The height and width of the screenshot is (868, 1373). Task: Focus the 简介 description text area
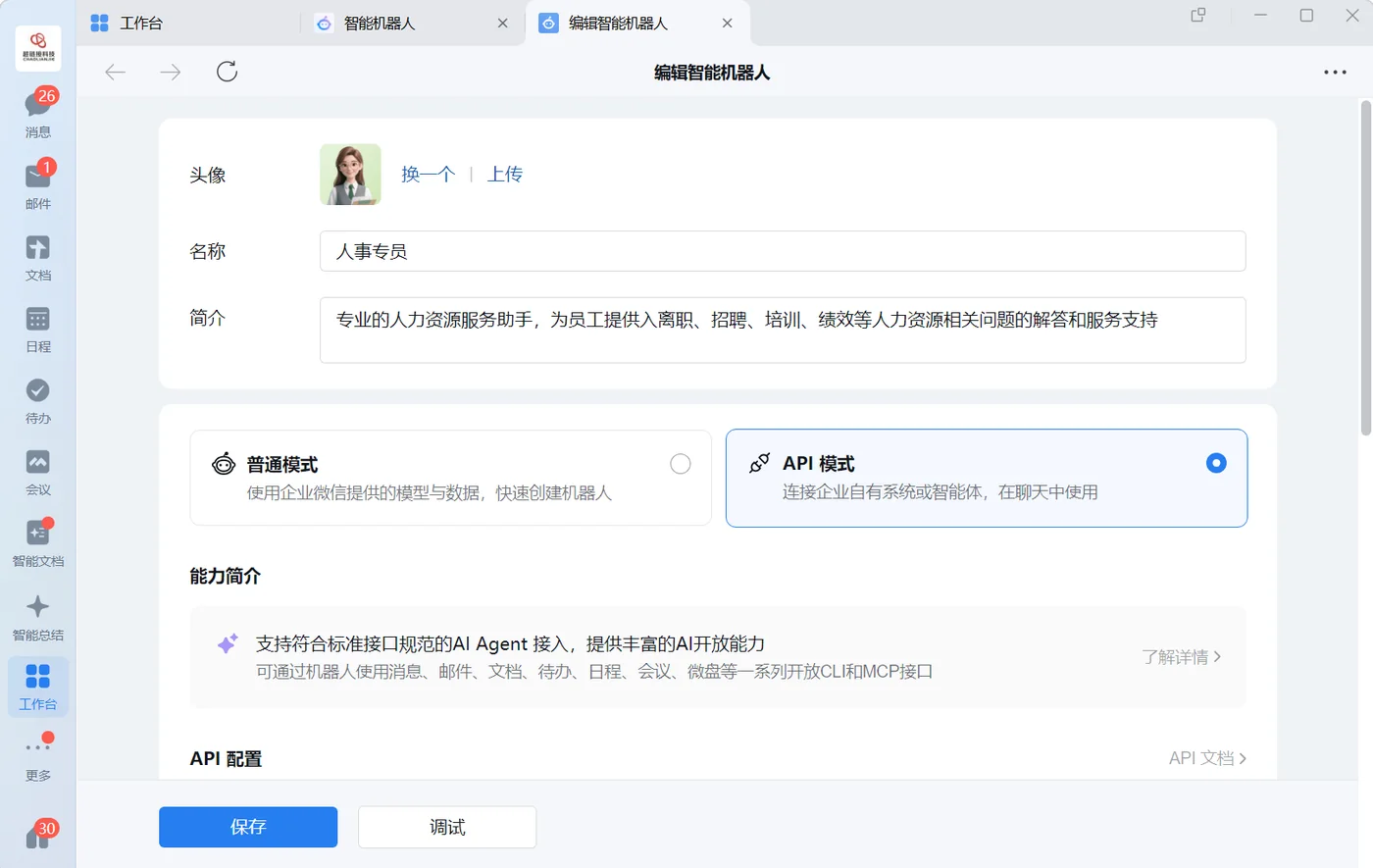(783, 331)
